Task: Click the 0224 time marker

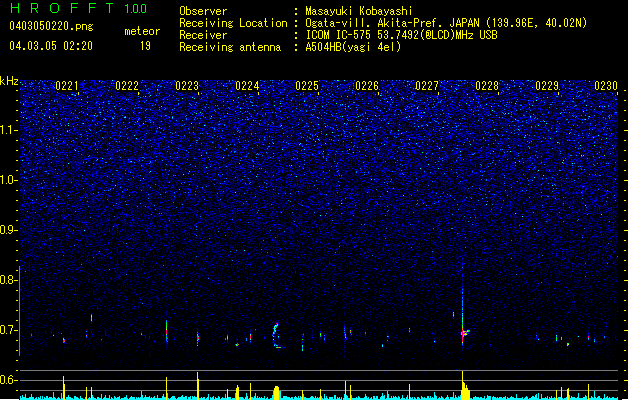Action: (x=247, y=86)
